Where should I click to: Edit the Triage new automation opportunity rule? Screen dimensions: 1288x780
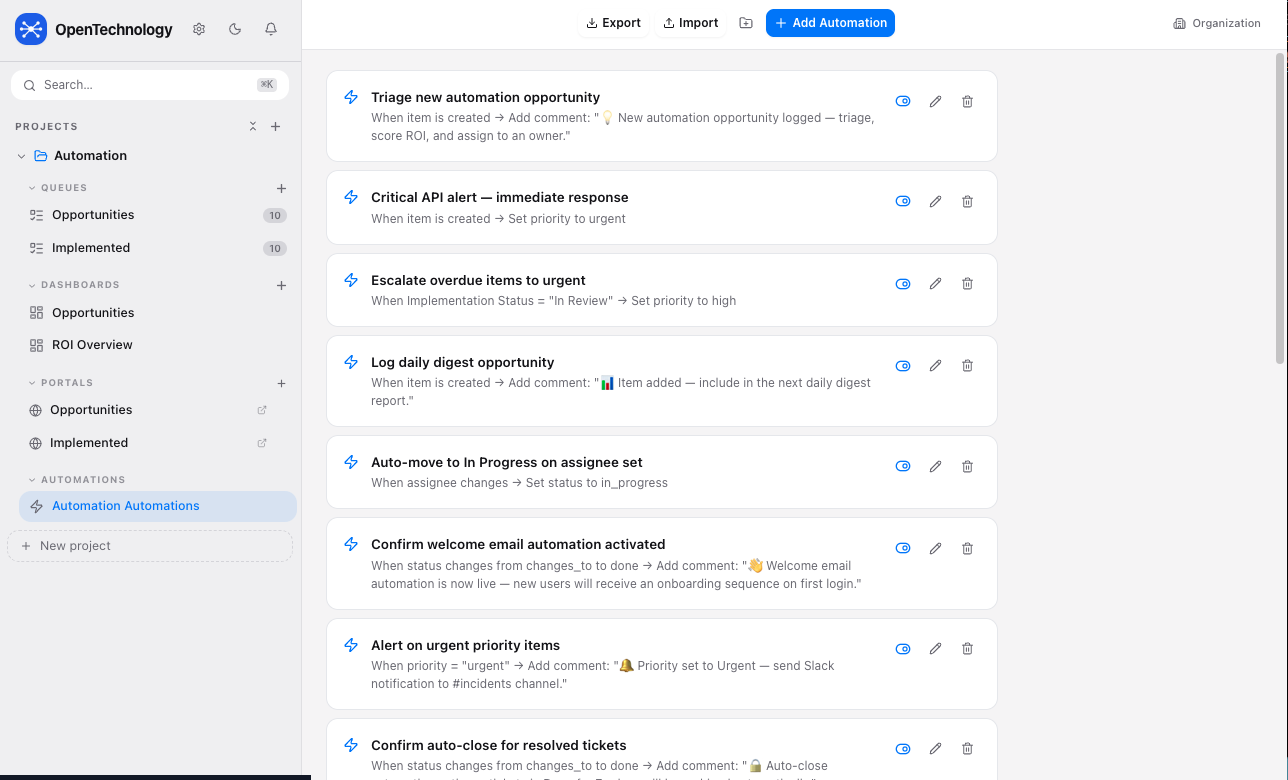(936, 101)
